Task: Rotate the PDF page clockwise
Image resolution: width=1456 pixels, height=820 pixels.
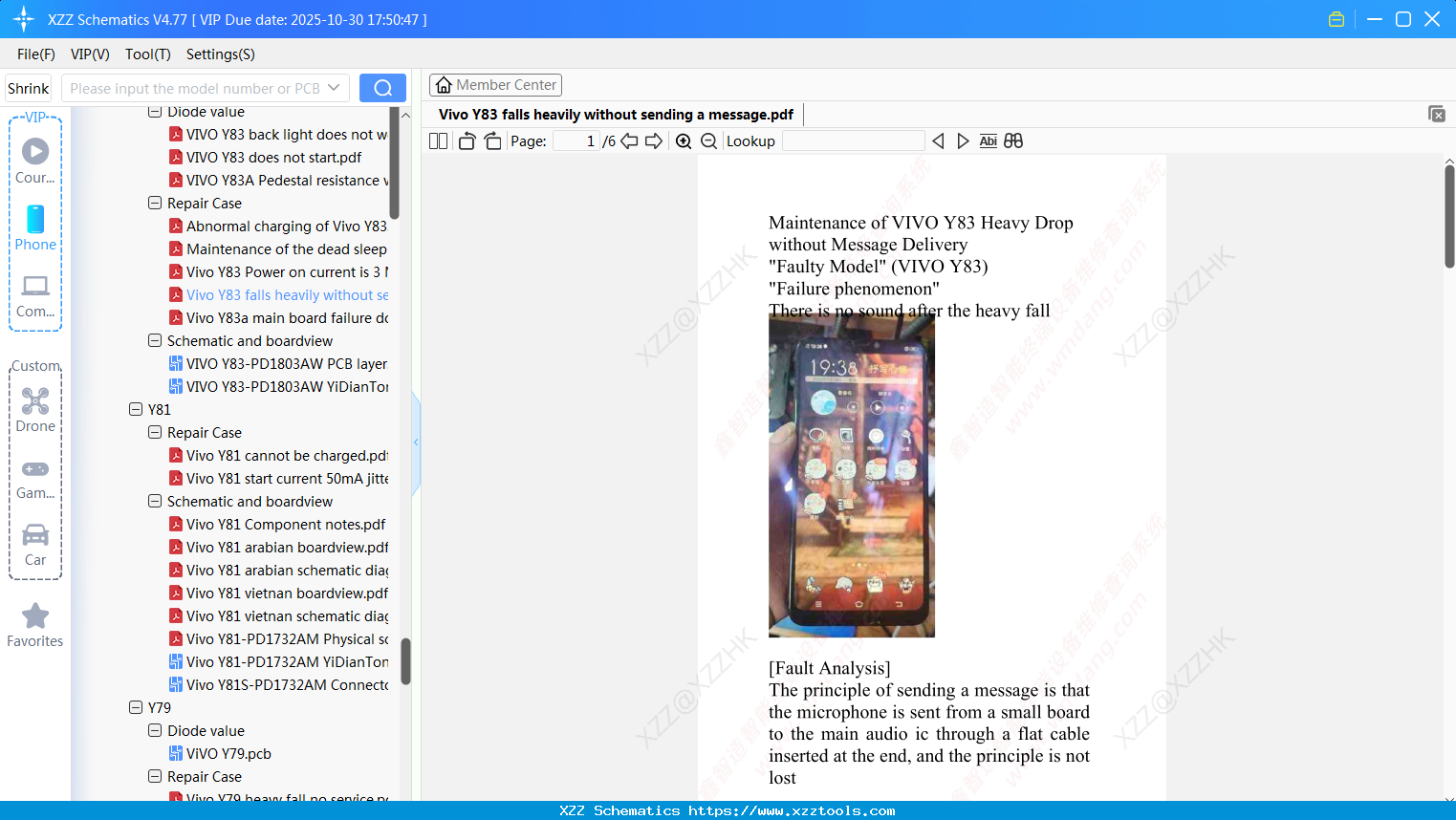Action: coord(492,140)
